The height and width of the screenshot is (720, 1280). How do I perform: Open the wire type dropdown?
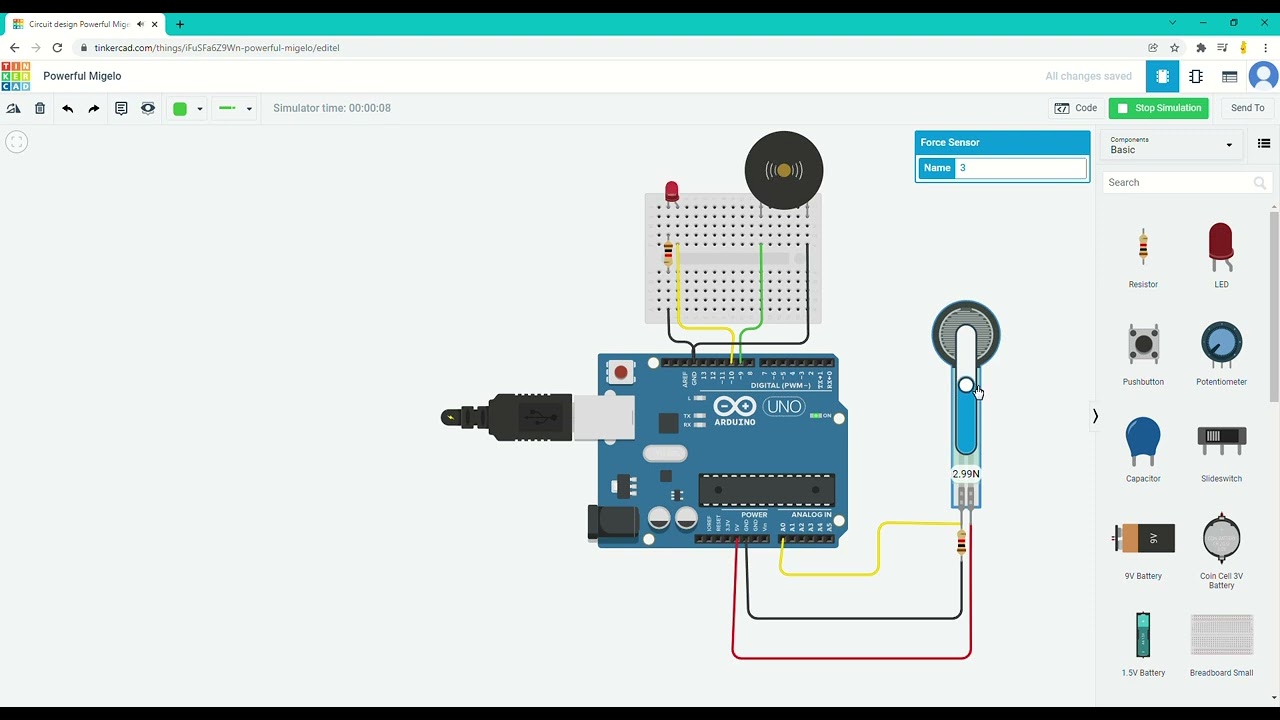(x=236, y=109)
